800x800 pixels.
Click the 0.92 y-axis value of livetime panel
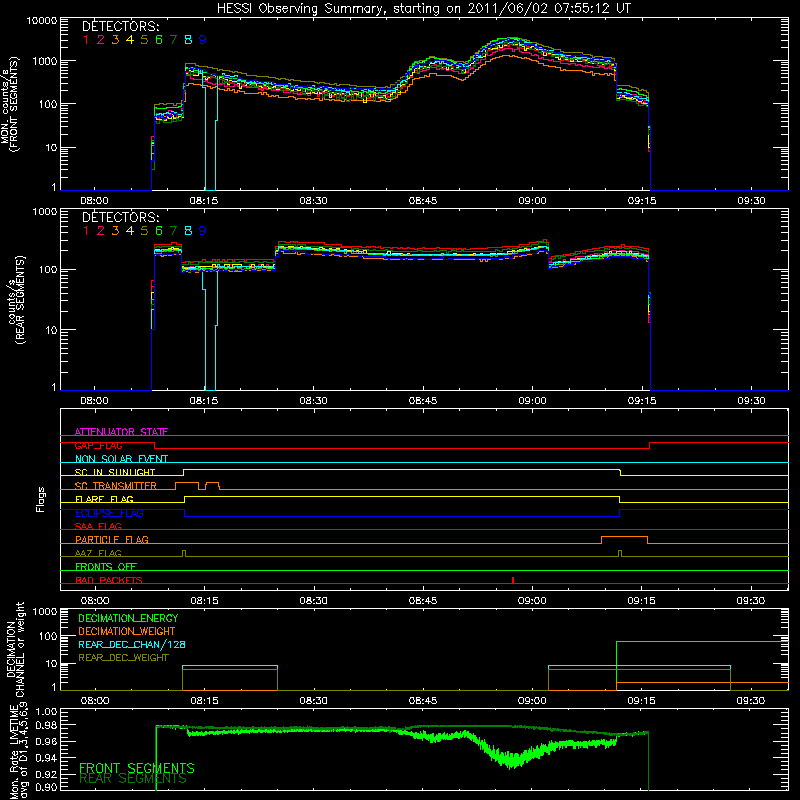[x=45, y=774]
